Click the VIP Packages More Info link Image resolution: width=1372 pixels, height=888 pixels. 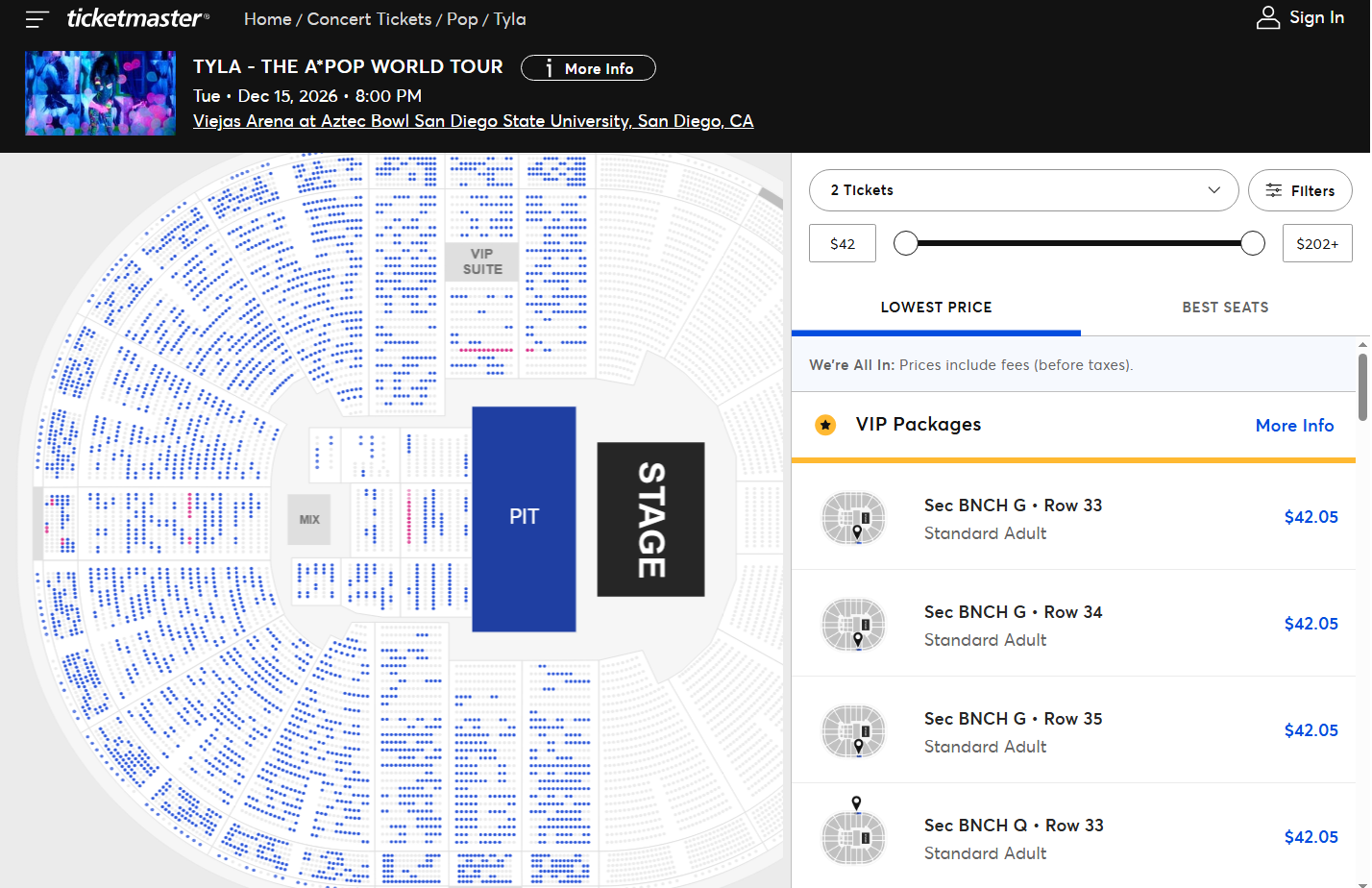coord(1294,425)
